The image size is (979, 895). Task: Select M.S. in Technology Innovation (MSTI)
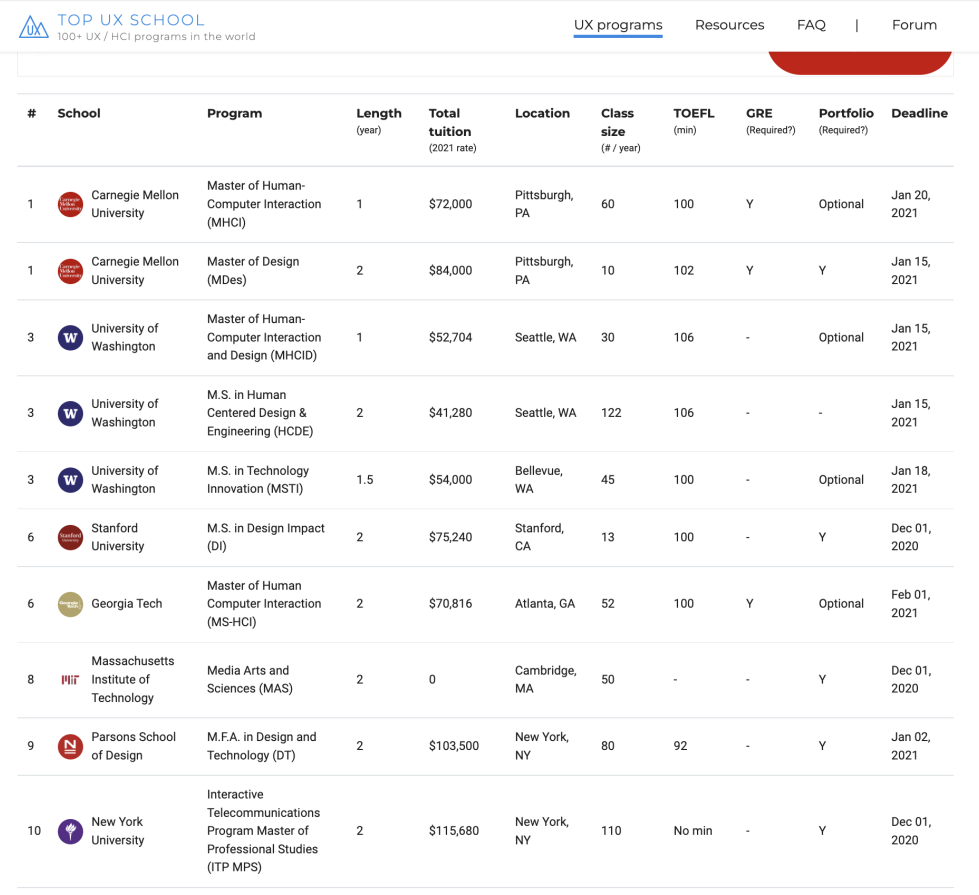coord(258,480)
